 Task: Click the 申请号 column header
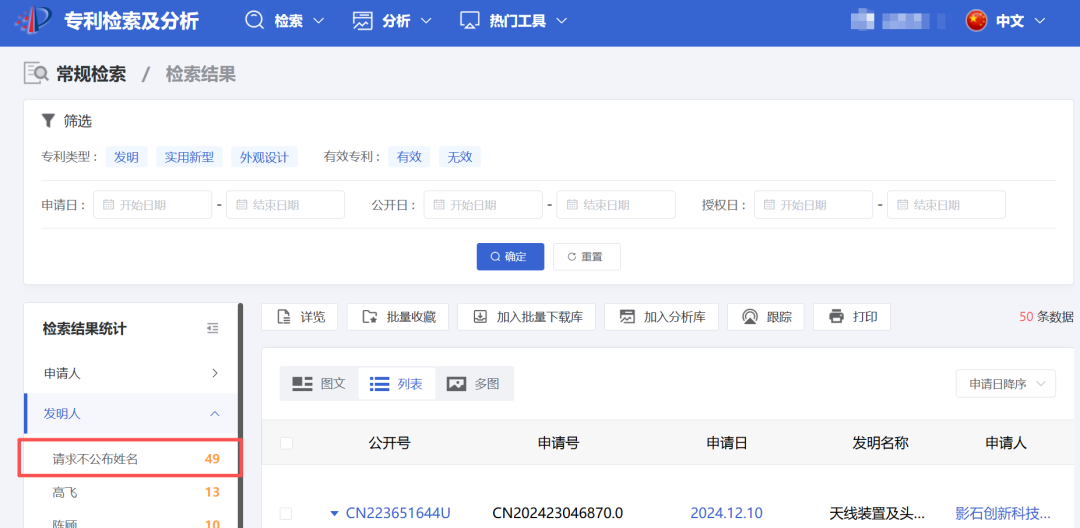558,443
